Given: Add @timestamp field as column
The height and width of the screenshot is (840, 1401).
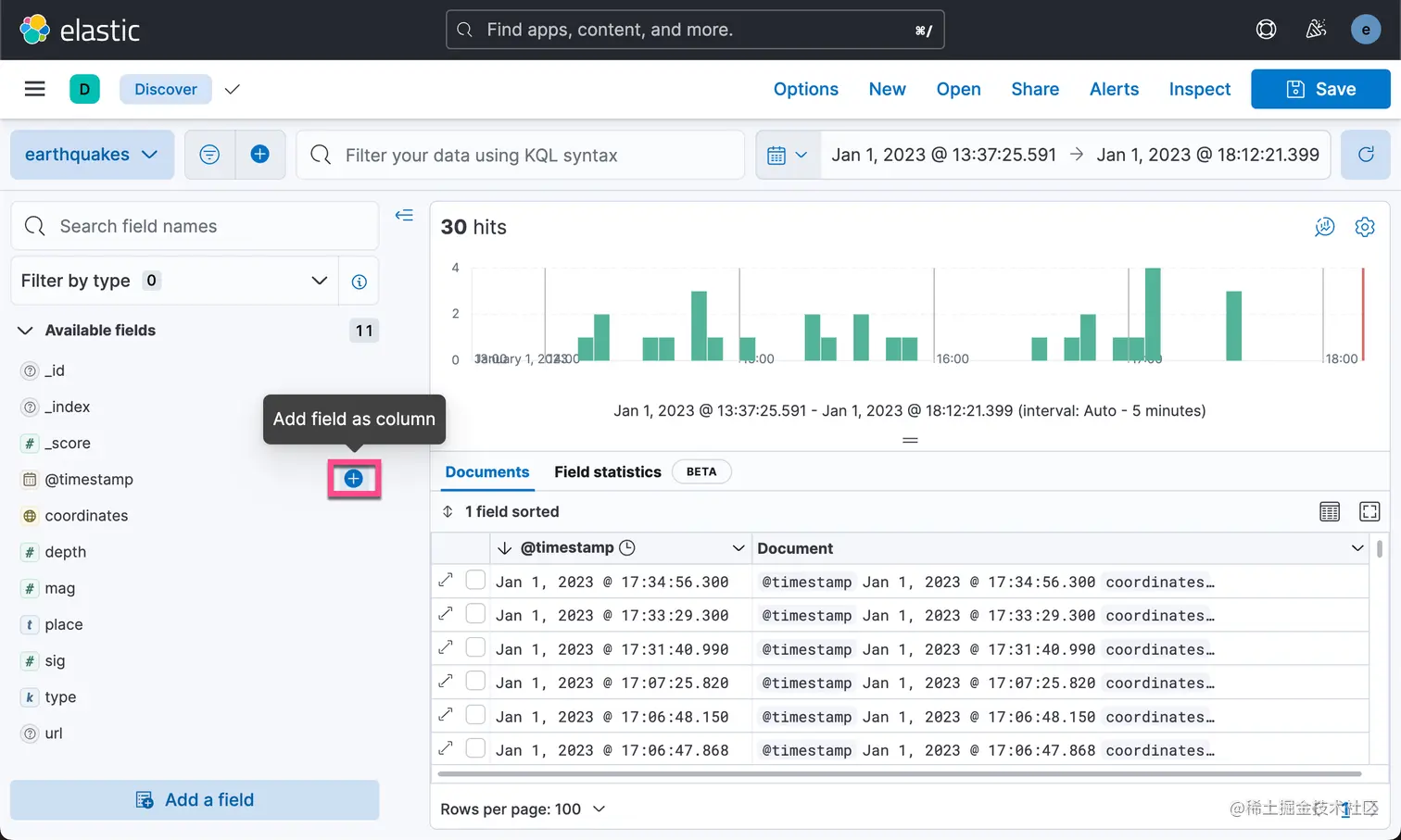Looking at the screenshot, I should coord(353,479).
